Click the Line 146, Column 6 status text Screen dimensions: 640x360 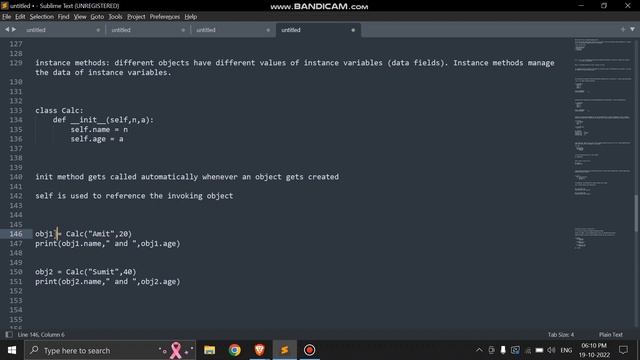[x=41, y=334]
